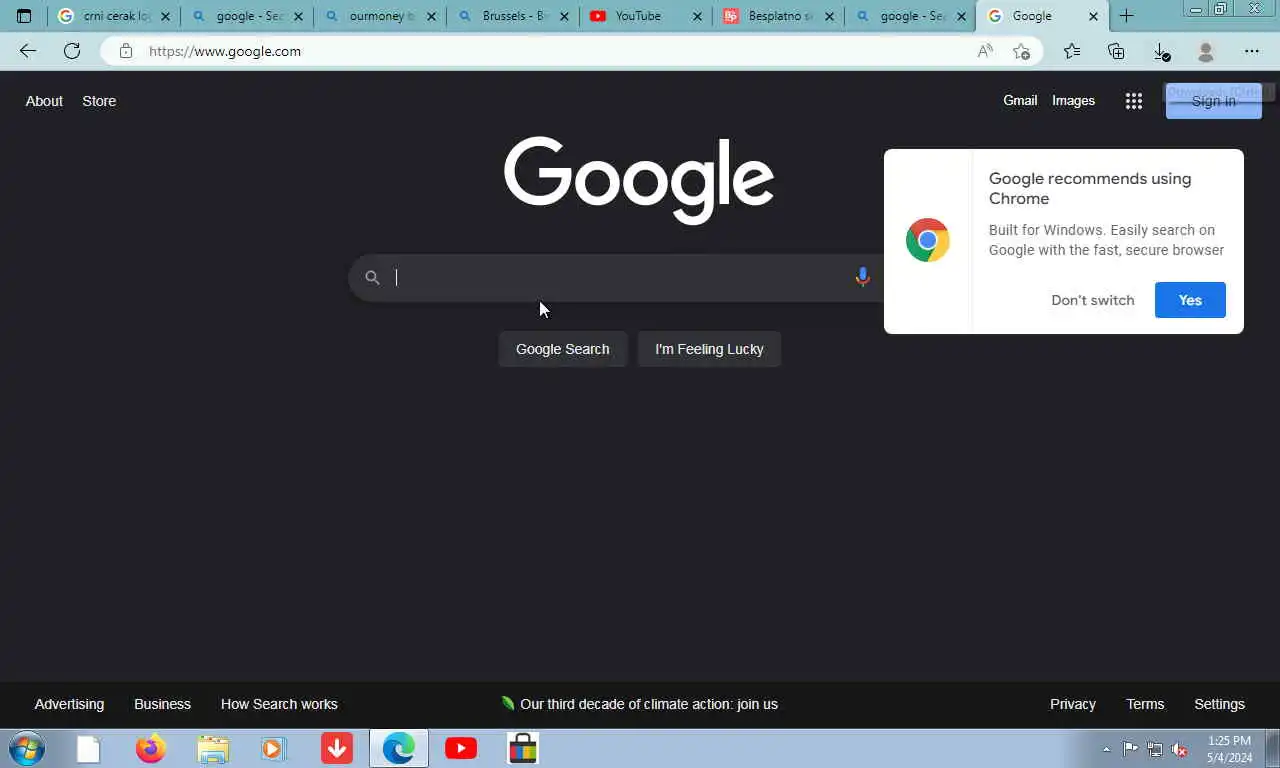Switch to Microsoft Edge in the taskbar

pos(399,748)
